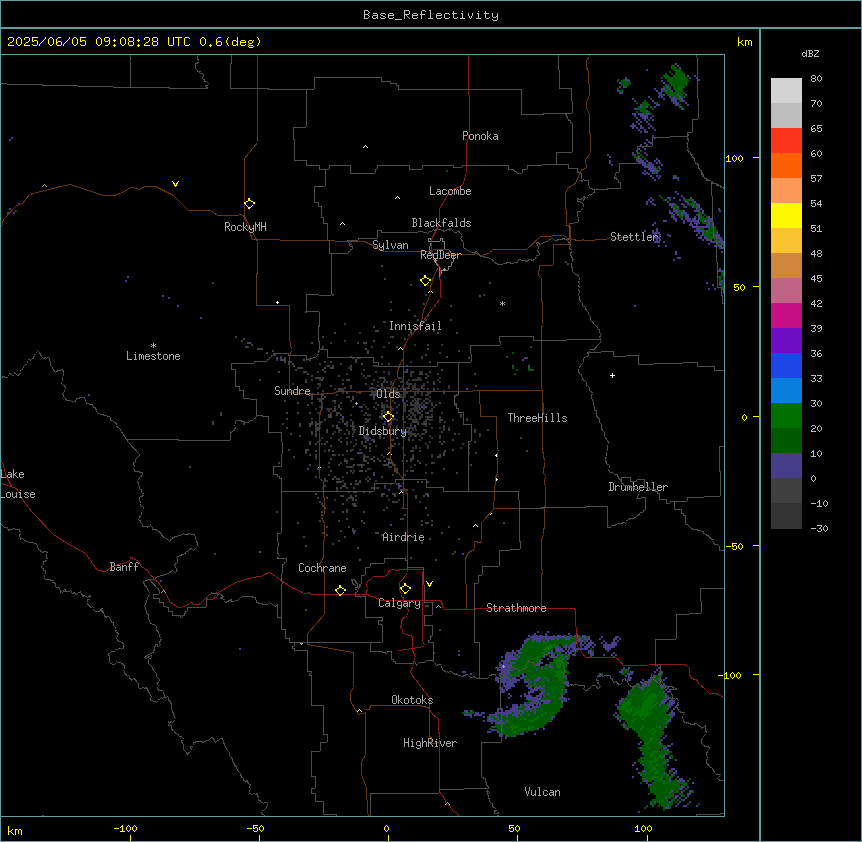Image resolution: width=862 pixels, height=842 pixels.
Task: Pick the magenta swatch between 42 and 39 dBZ
Action: pos(786,315)
